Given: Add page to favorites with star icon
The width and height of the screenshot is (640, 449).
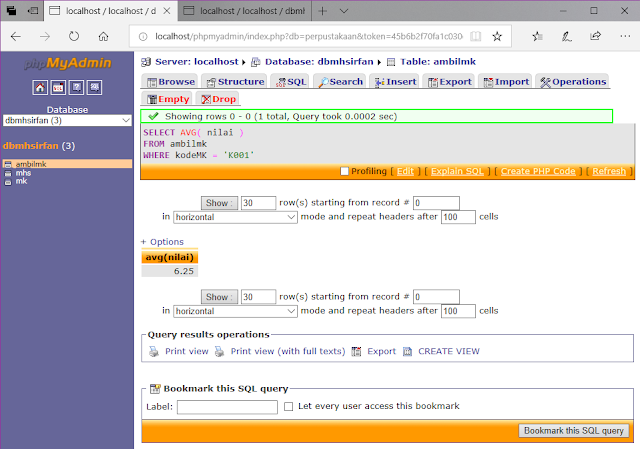Looking at the screenshot, I should coord(497,37).
